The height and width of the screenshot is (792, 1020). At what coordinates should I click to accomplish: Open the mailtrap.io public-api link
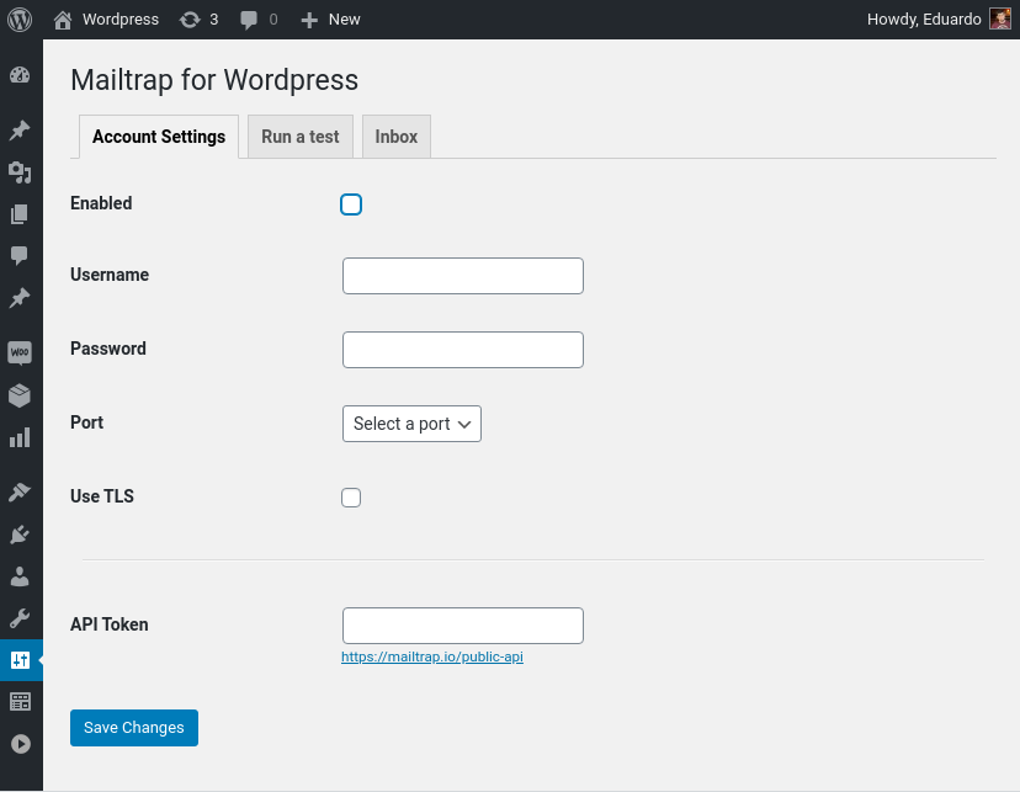click(x=432, y=657)
